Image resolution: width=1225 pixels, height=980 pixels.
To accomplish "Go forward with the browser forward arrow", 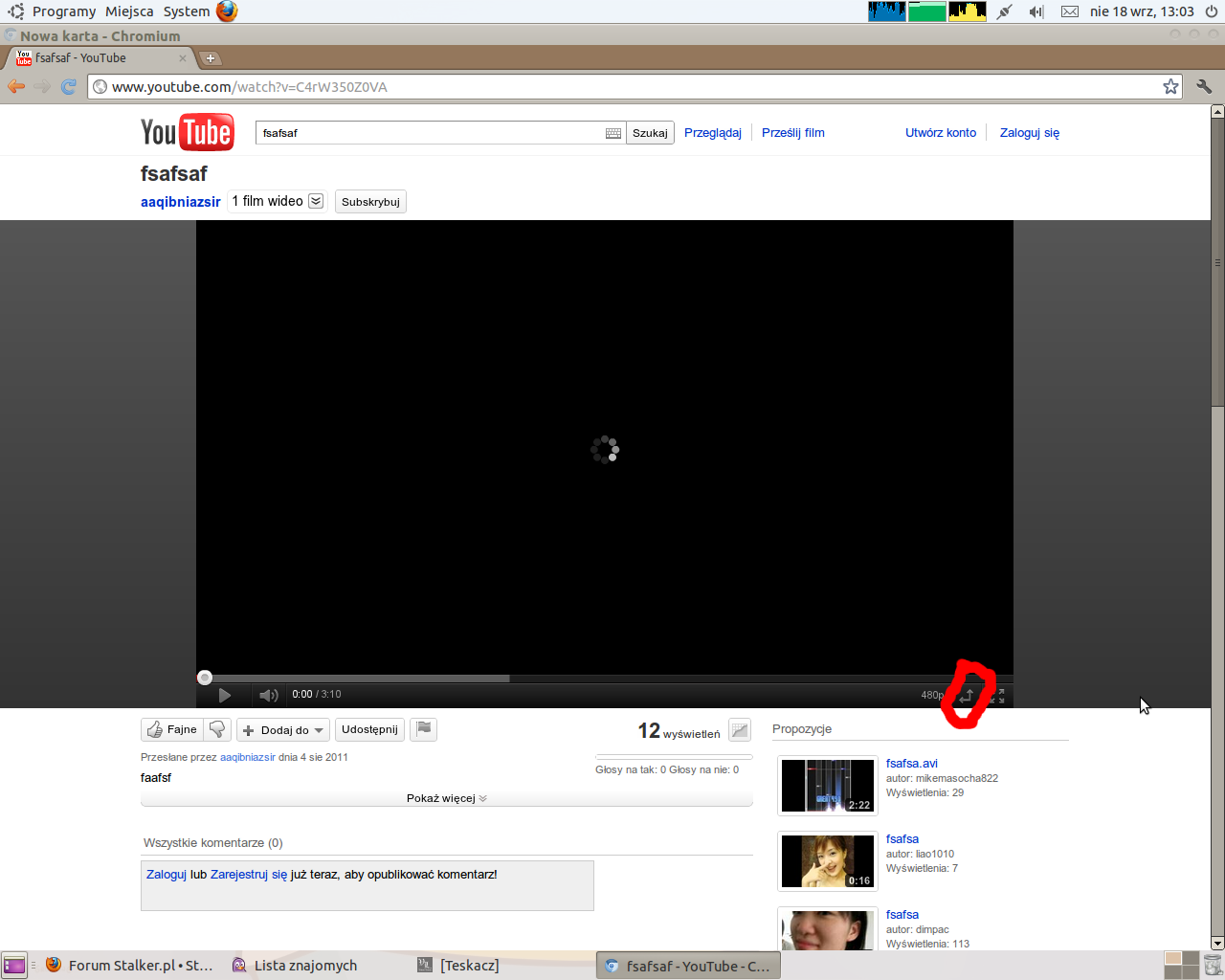I will [42, 86].
